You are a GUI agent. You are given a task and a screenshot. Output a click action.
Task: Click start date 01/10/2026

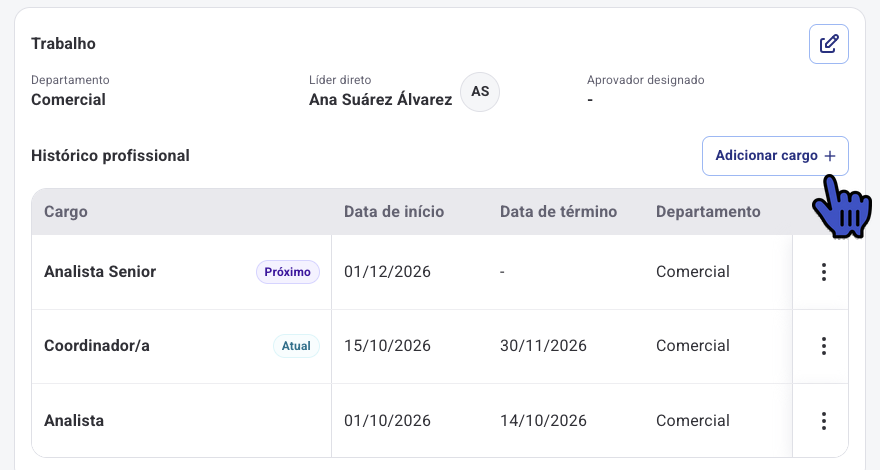pos(387,421)
